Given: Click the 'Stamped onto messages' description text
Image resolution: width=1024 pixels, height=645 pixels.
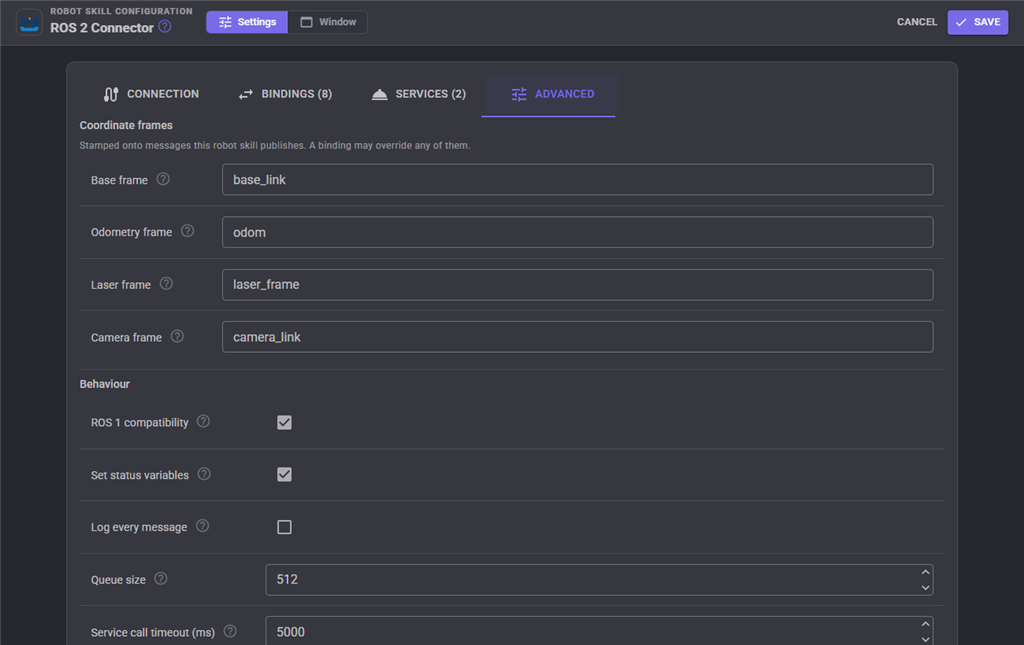Looking at the screenshot, I should click(x=275, y=146).
